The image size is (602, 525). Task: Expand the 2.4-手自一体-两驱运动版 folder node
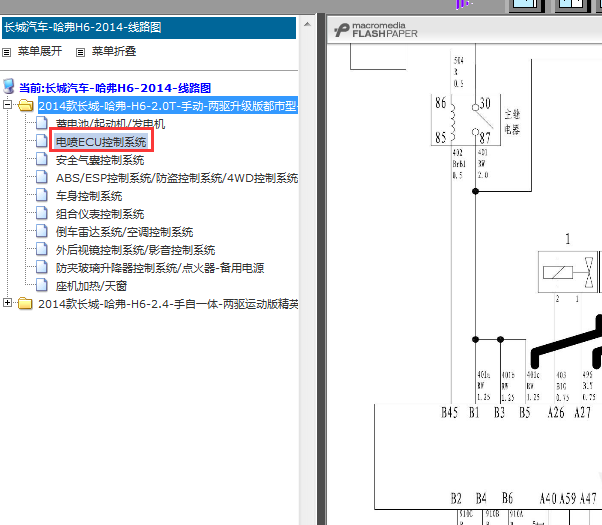click(x=7, y=303)
